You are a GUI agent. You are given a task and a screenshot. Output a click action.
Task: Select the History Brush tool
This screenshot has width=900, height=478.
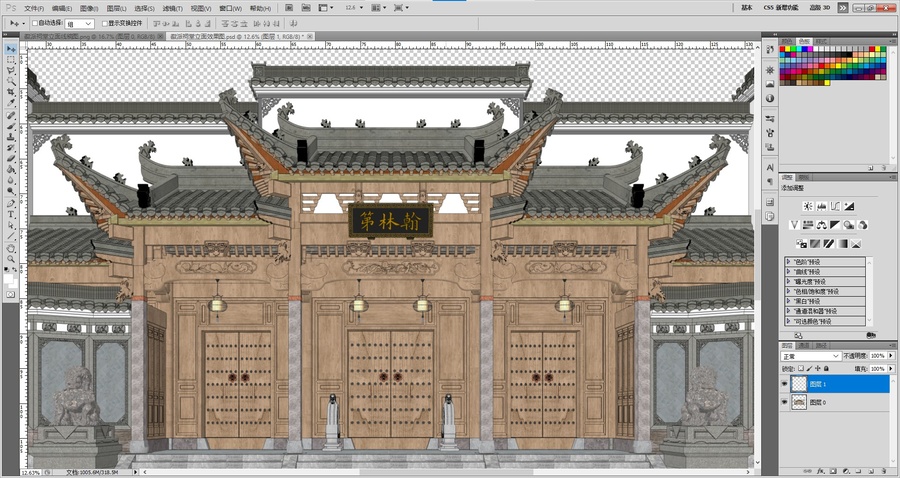pyautogui.click(x=11, y=148)
